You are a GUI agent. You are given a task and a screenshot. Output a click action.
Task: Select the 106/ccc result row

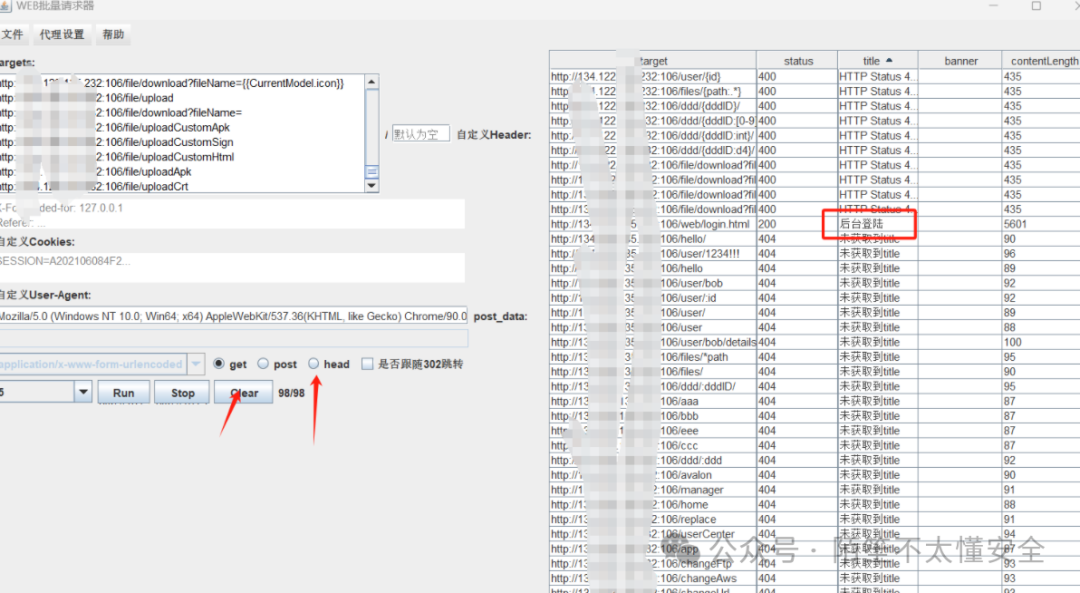tap(814, 446)
